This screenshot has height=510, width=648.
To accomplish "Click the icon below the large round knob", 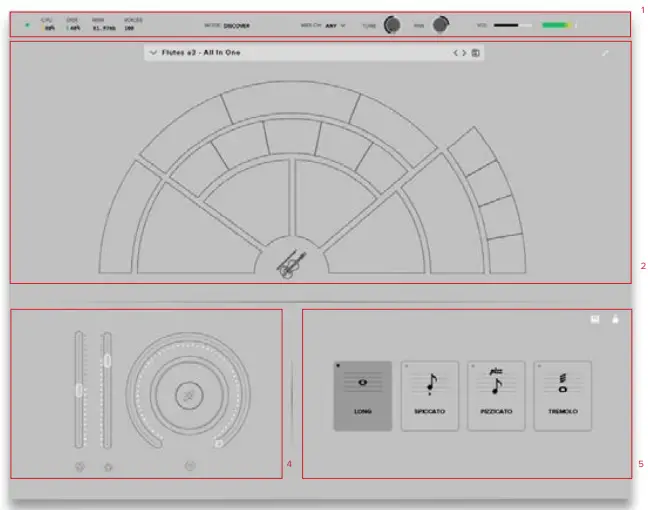I will 190,466.
